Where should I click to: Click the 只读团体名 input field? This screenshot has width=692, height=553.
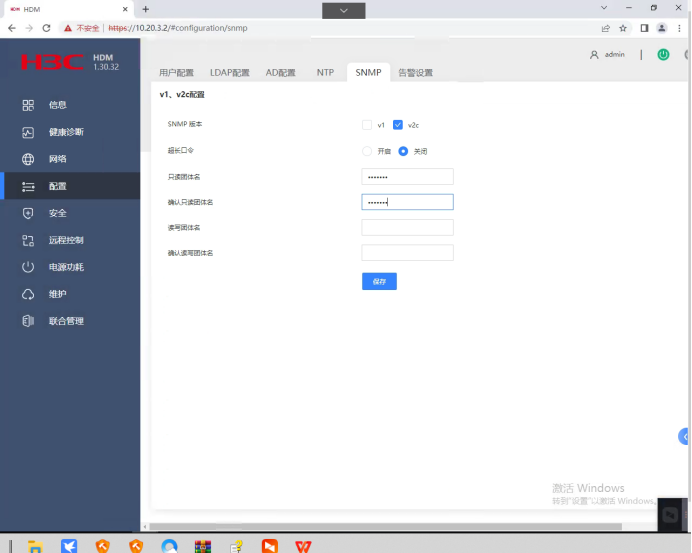click(407, 177)
